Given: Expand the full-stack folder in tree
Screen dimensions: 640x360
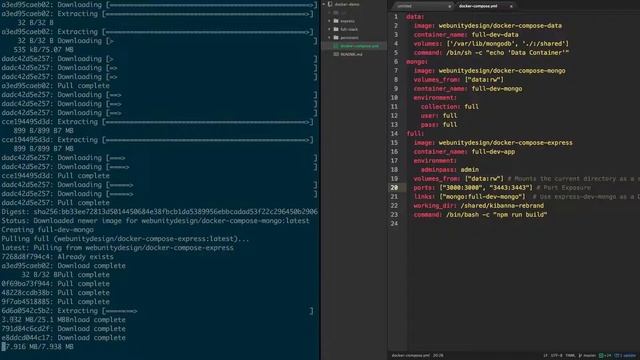Looking at the screenshot, I should [x=329, y=29].
